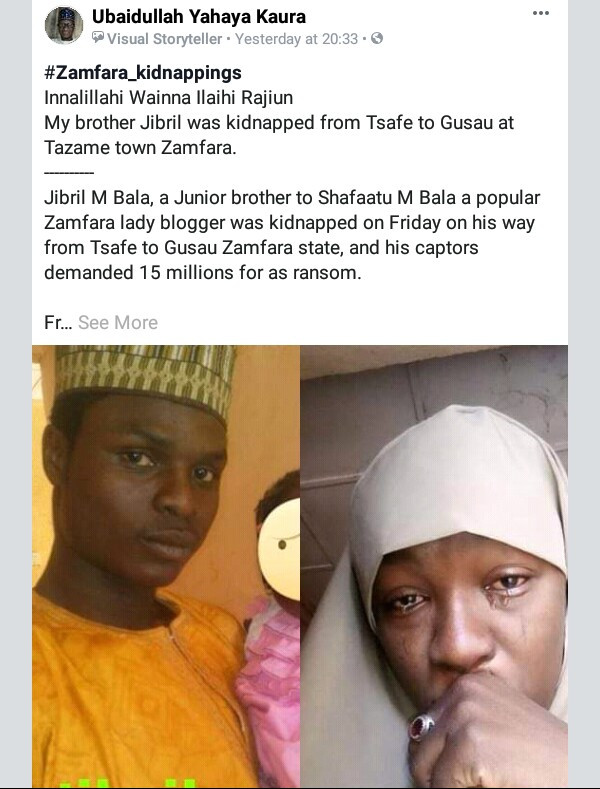Open the #Zamfara_kidnappings hashtag
This screenshot has height=789, width=600.
(143, 73)
